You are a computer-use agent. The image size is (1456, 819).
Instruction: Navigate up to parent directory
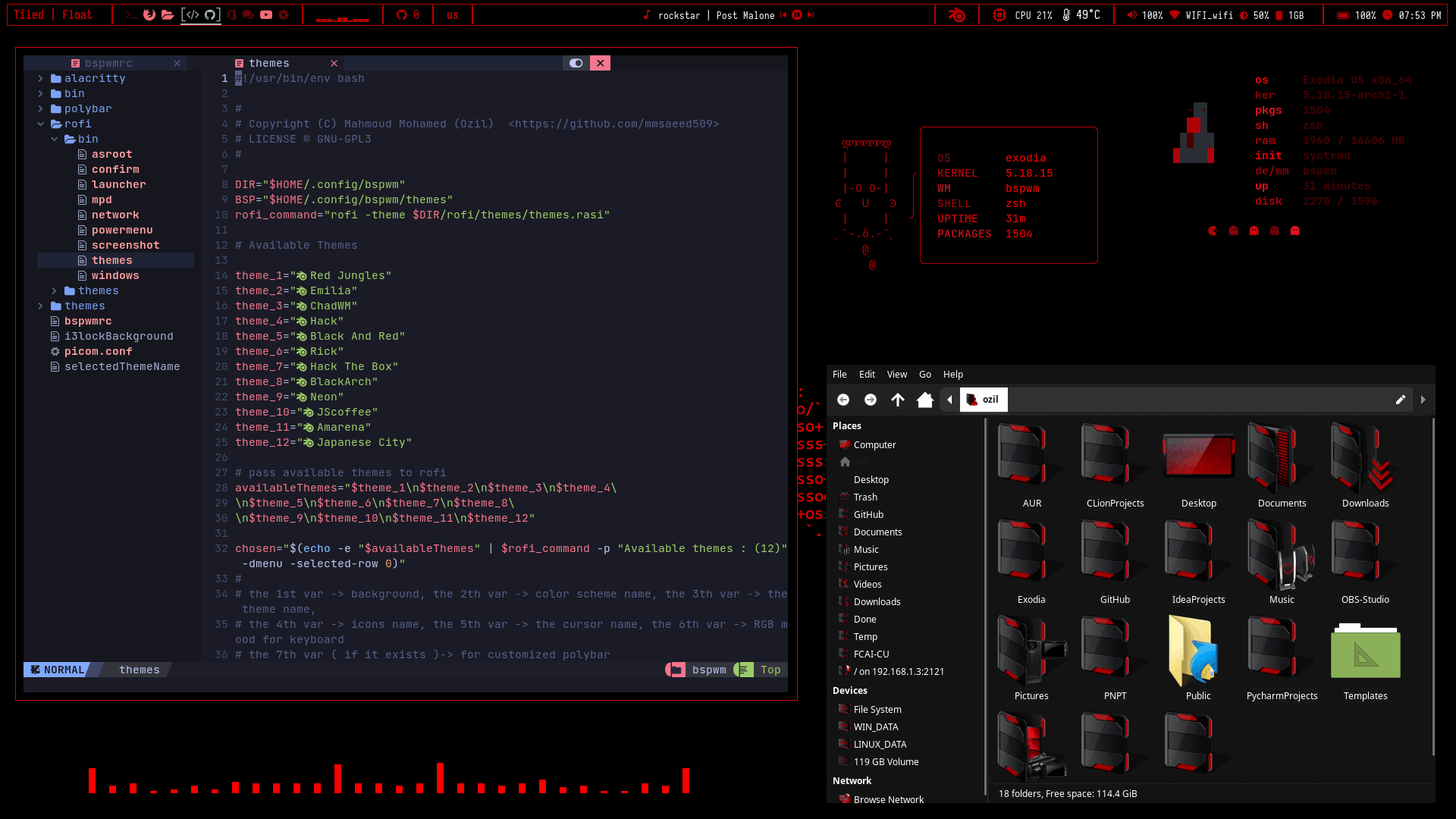tap(898, 400)
